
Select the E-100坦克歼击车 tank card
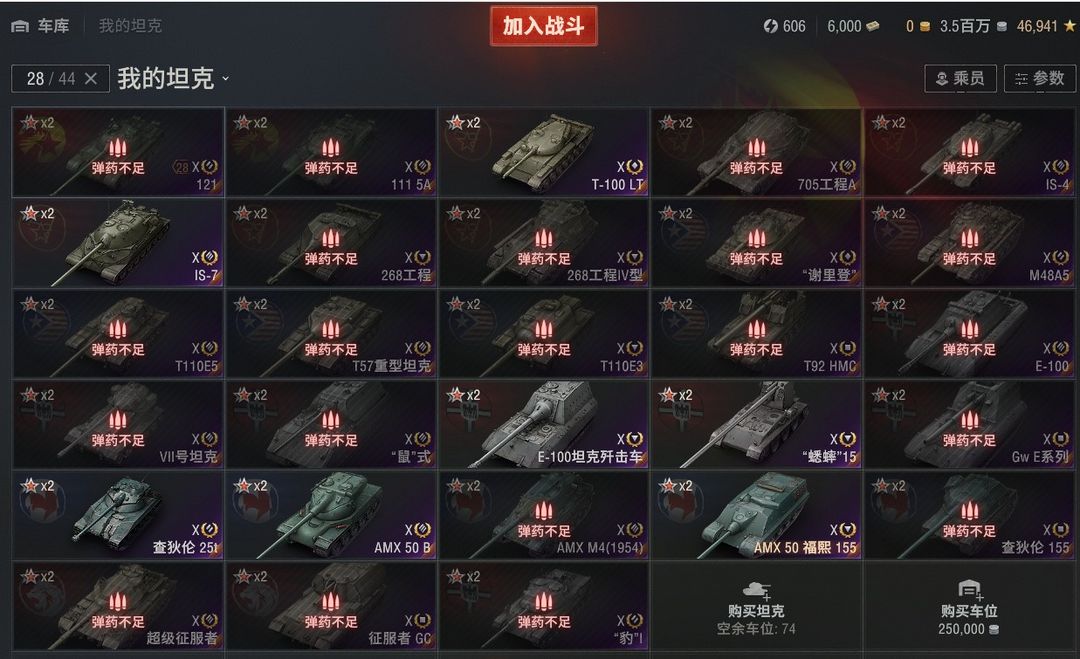point(543,424)
